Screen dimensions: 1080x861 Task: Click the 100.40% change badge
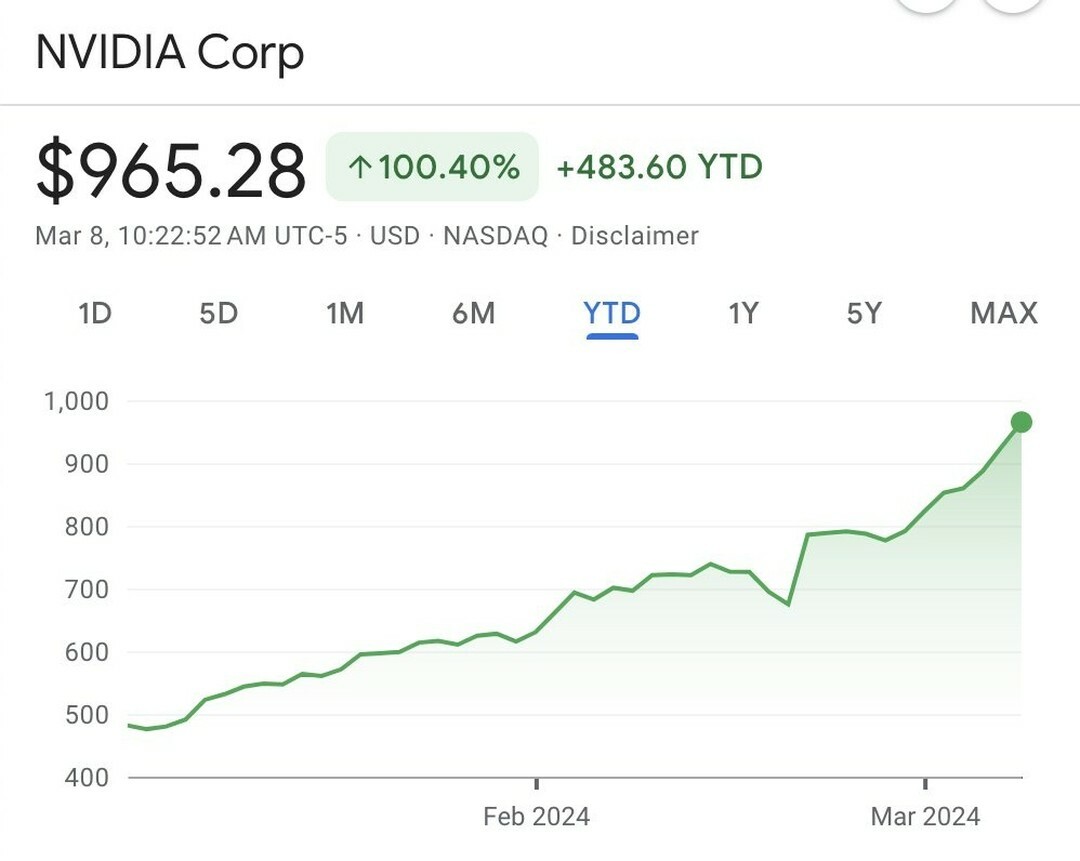tap(432, 167)
